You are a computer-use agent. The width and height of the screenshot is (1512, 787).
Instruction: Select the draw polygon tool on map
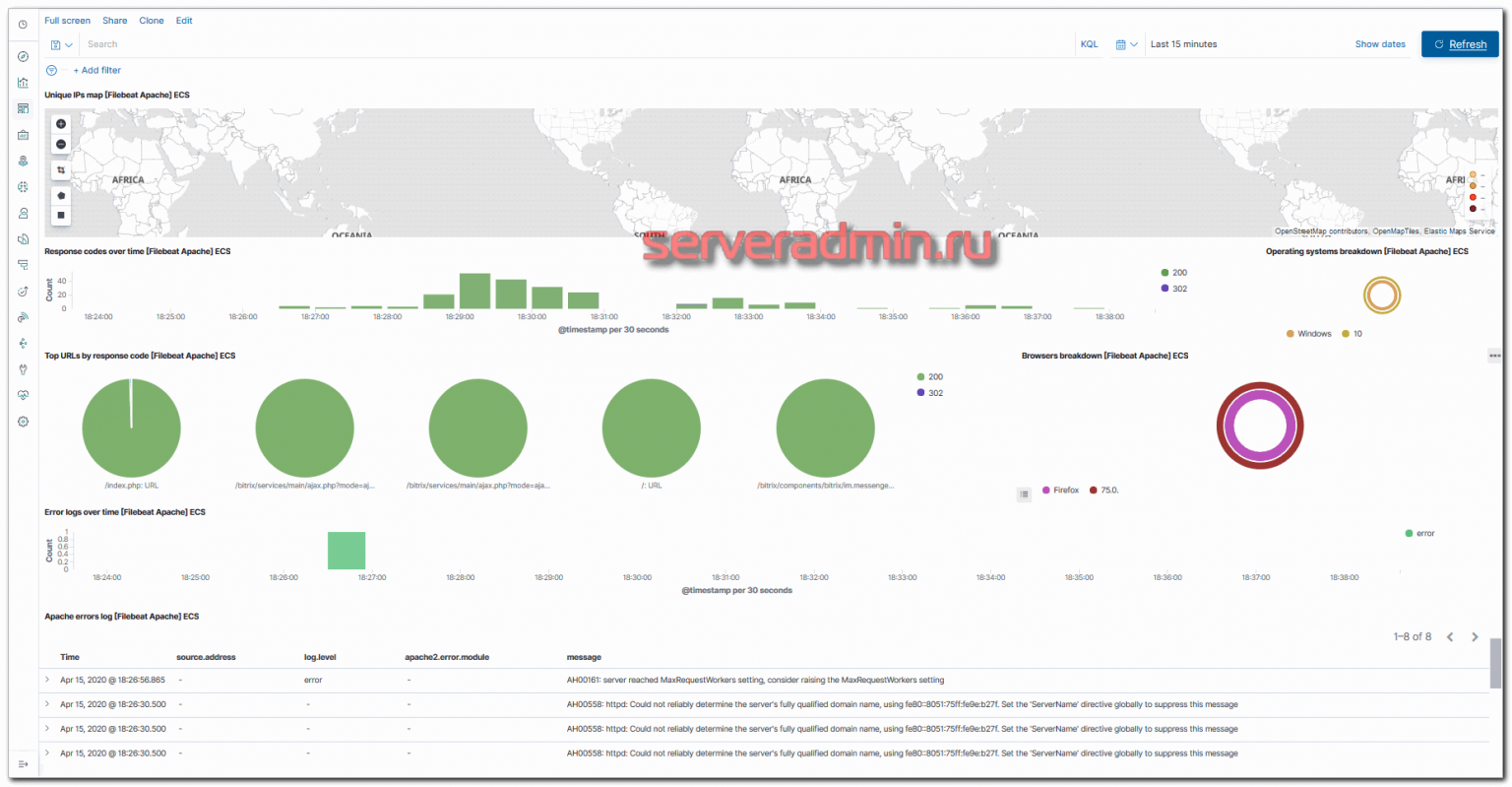pos(61,196)
